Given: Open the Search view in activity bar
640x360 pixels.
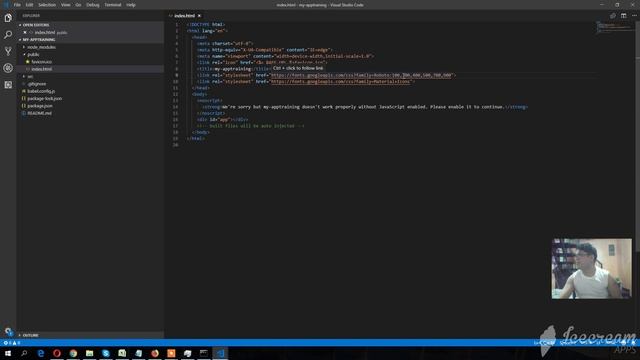Looking at the screenshot, I should (8, 35).
